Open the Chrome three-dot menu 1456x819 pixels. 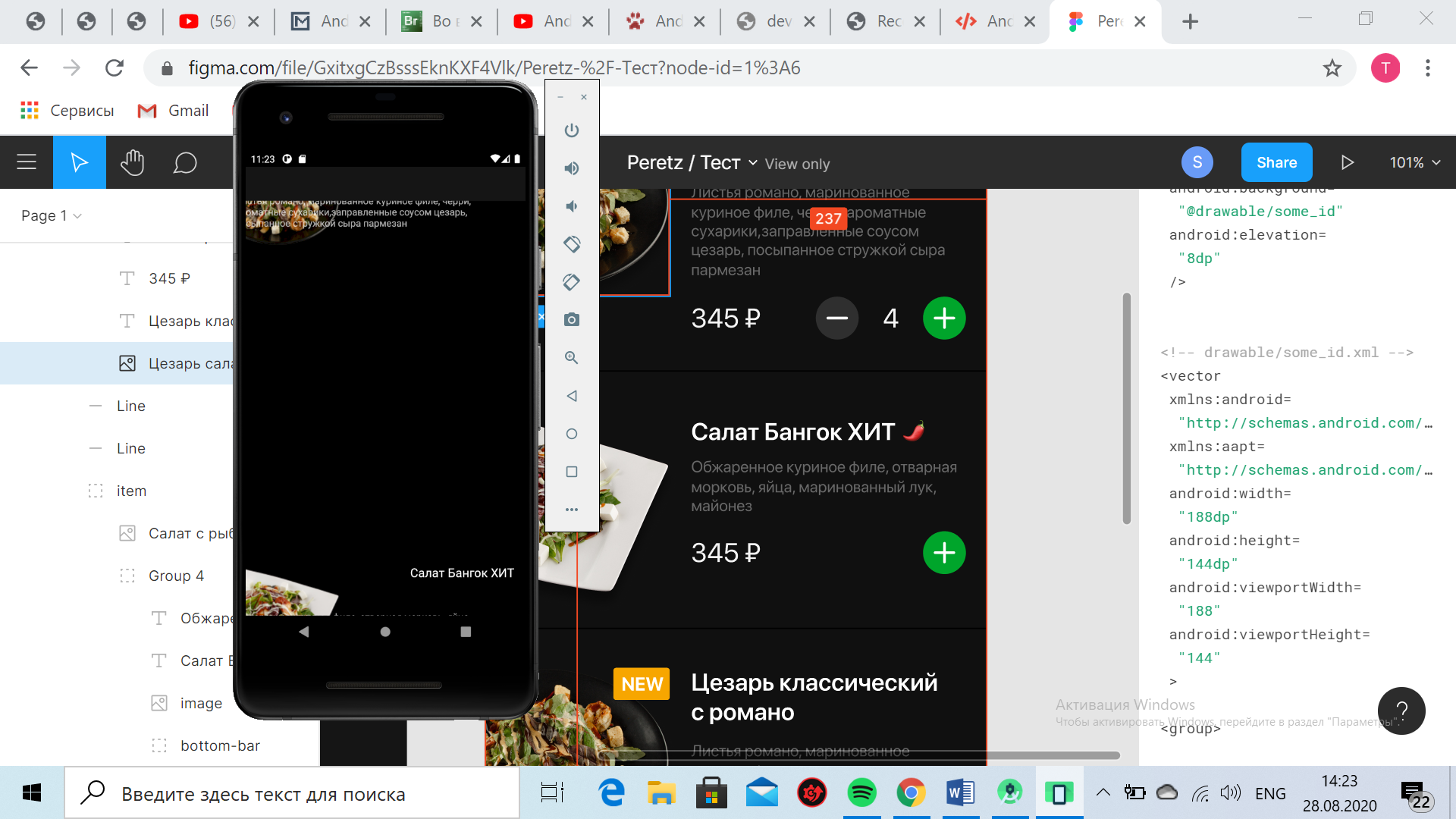coord(1428,68)
